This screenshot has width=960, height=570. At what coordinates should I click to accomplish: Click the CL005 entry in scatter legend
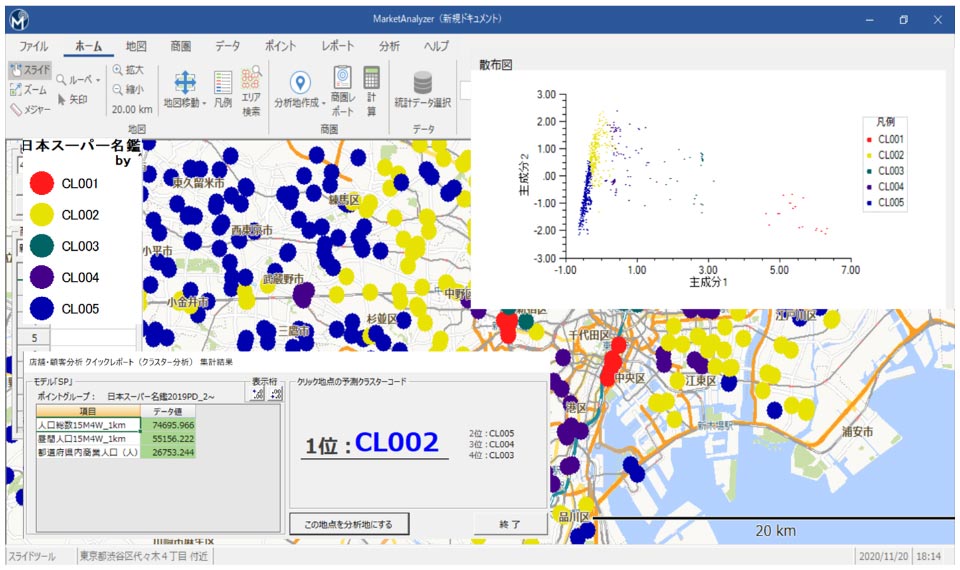point(885,202)
